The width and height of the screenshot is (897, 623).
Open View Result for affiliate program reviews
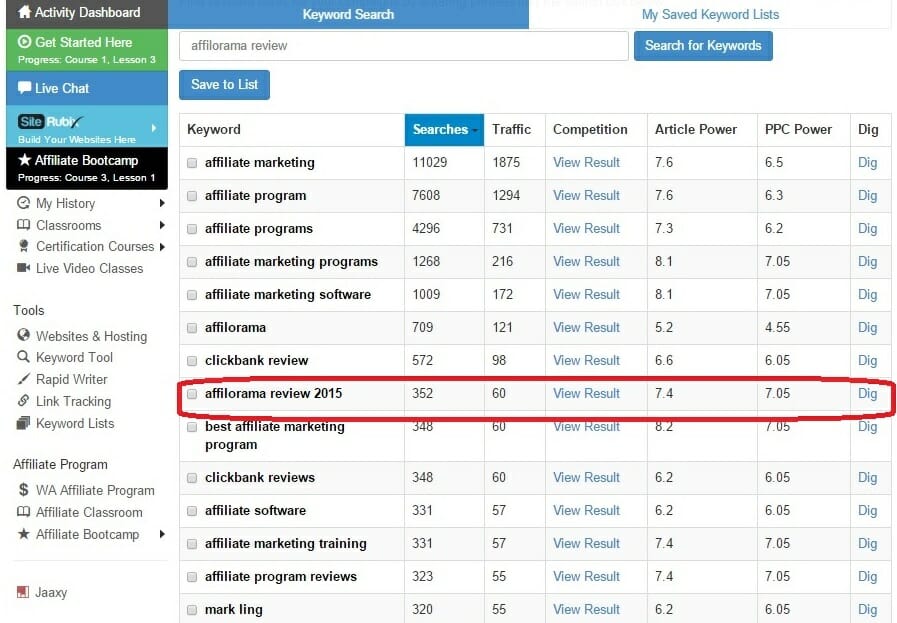tap(586, 577)
